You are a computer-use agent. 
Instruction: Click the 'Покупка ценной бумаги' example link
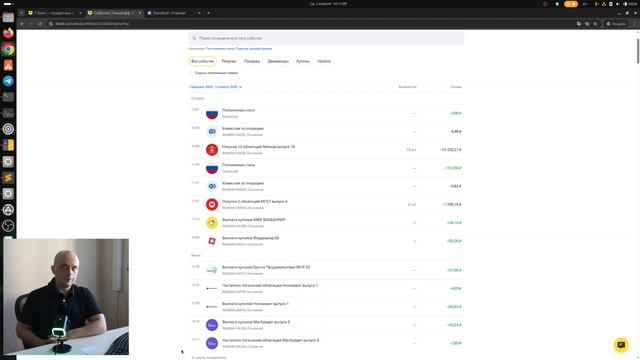[253, 49]
